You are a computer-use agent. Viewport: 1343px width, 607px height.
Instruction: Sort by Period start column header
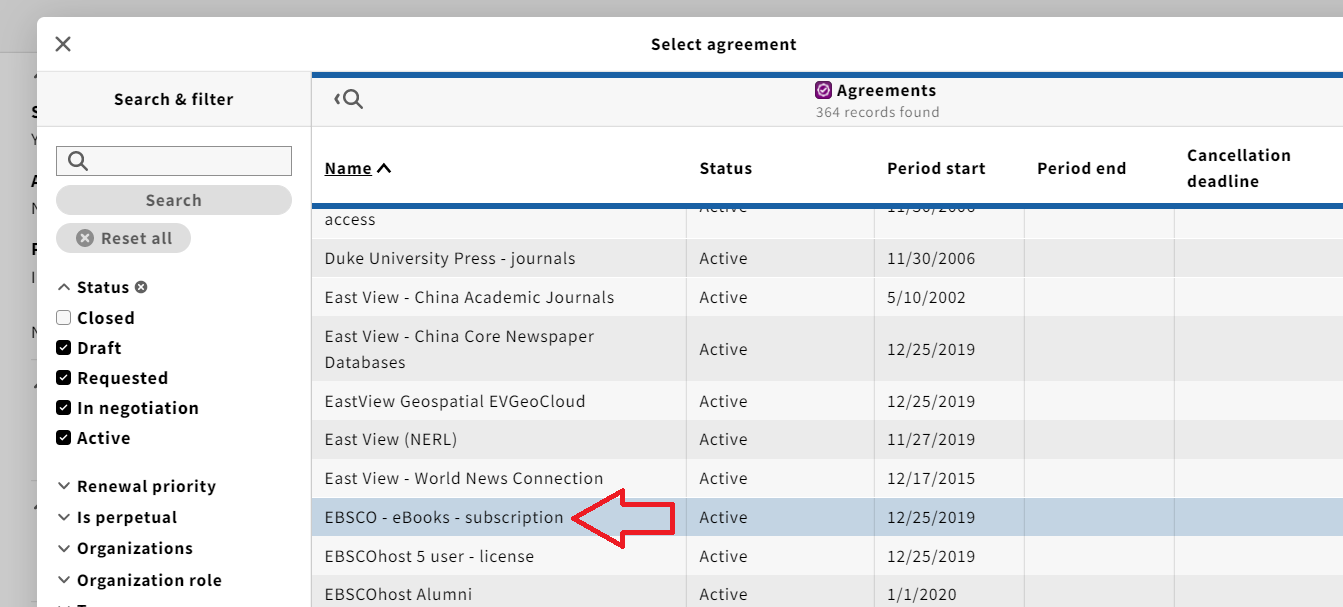tap(936, 168)
